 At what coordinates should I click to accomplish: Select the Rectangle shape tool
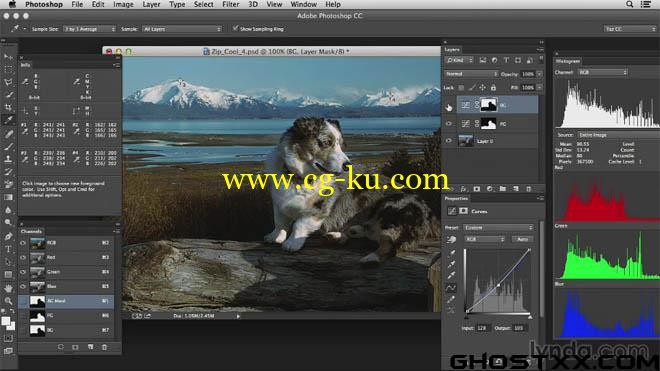8,275
